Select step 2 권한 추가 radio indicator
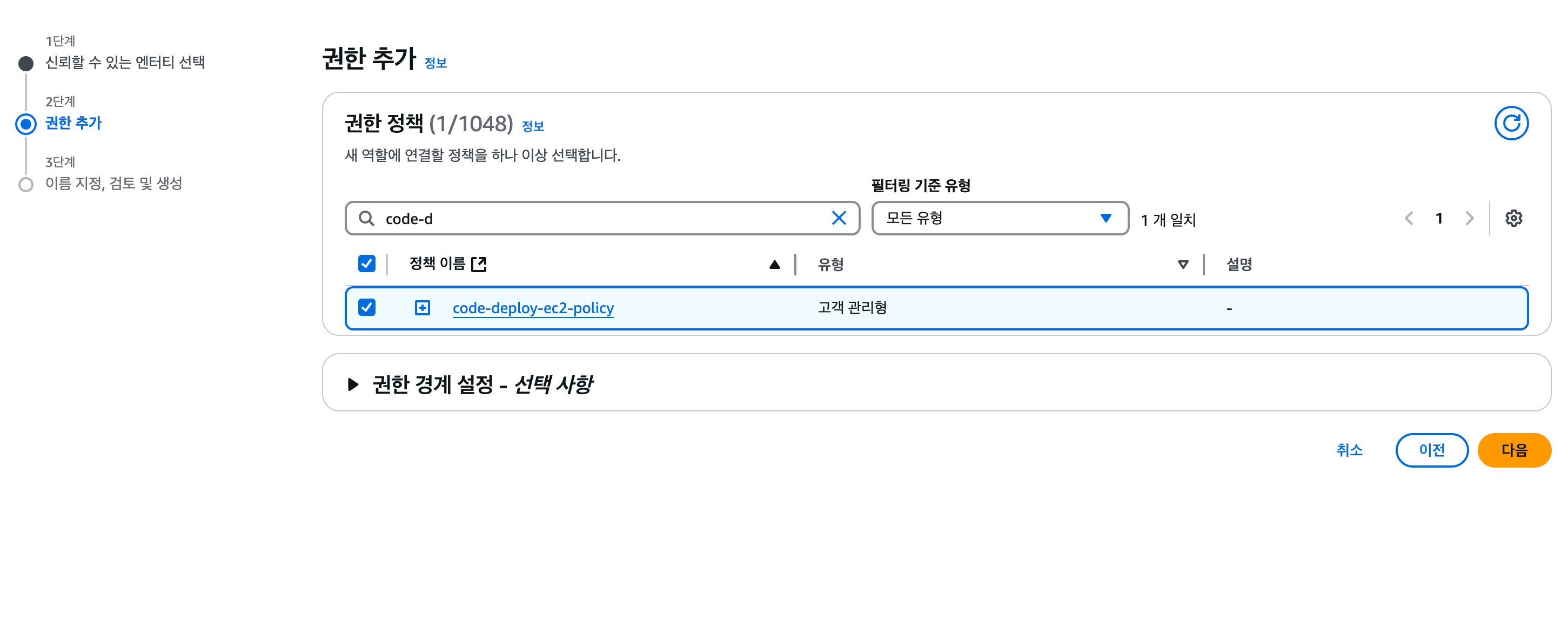The height and width of the screenshot is (635, 1568). pyautogui.click(x=25, y=124)
